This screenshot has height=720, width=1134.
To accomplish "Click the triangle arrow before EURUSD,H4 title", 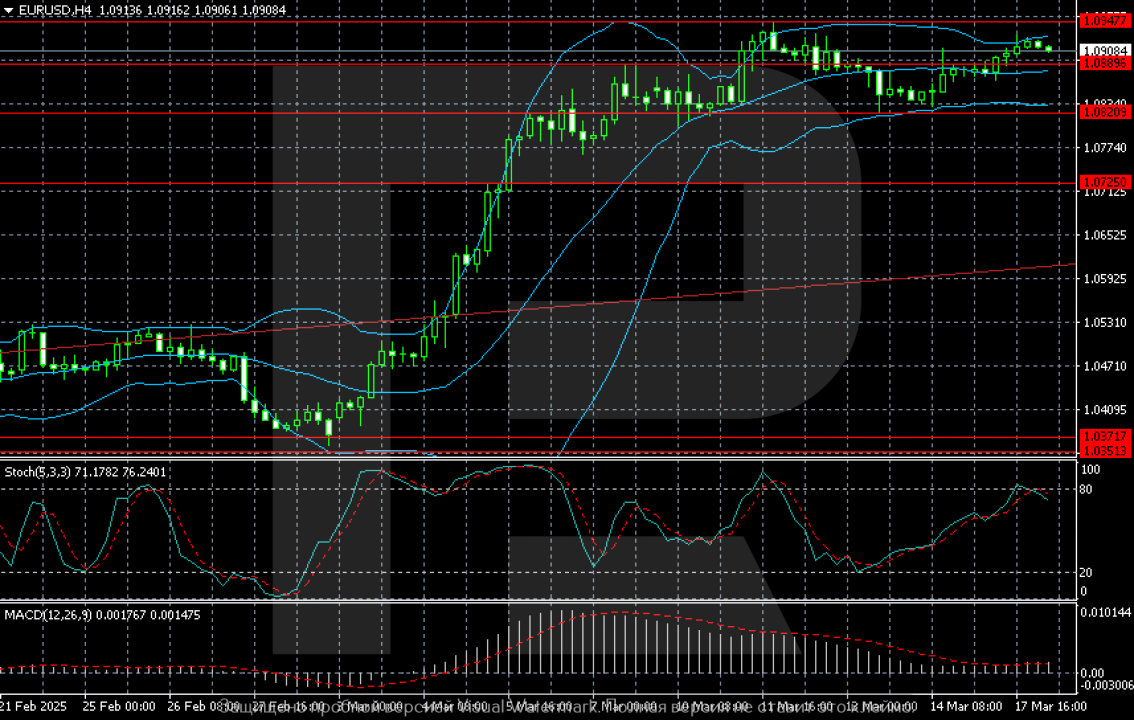I will coord(7,10).
